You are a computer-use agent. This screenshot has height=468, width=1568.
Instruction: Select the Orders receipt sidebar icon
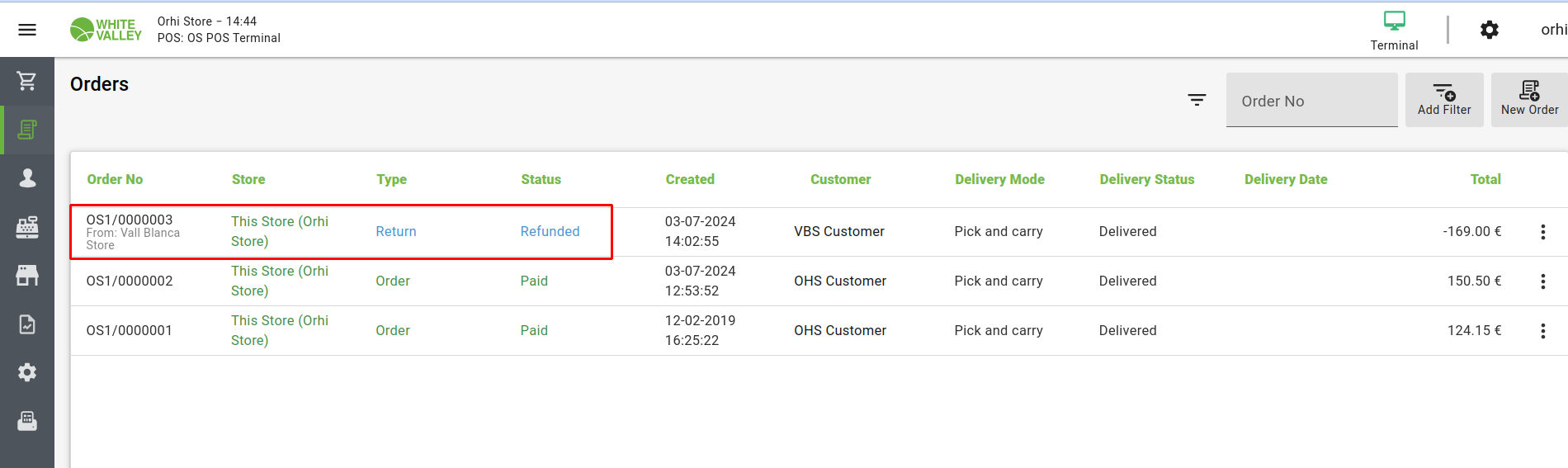click(27, 130)
